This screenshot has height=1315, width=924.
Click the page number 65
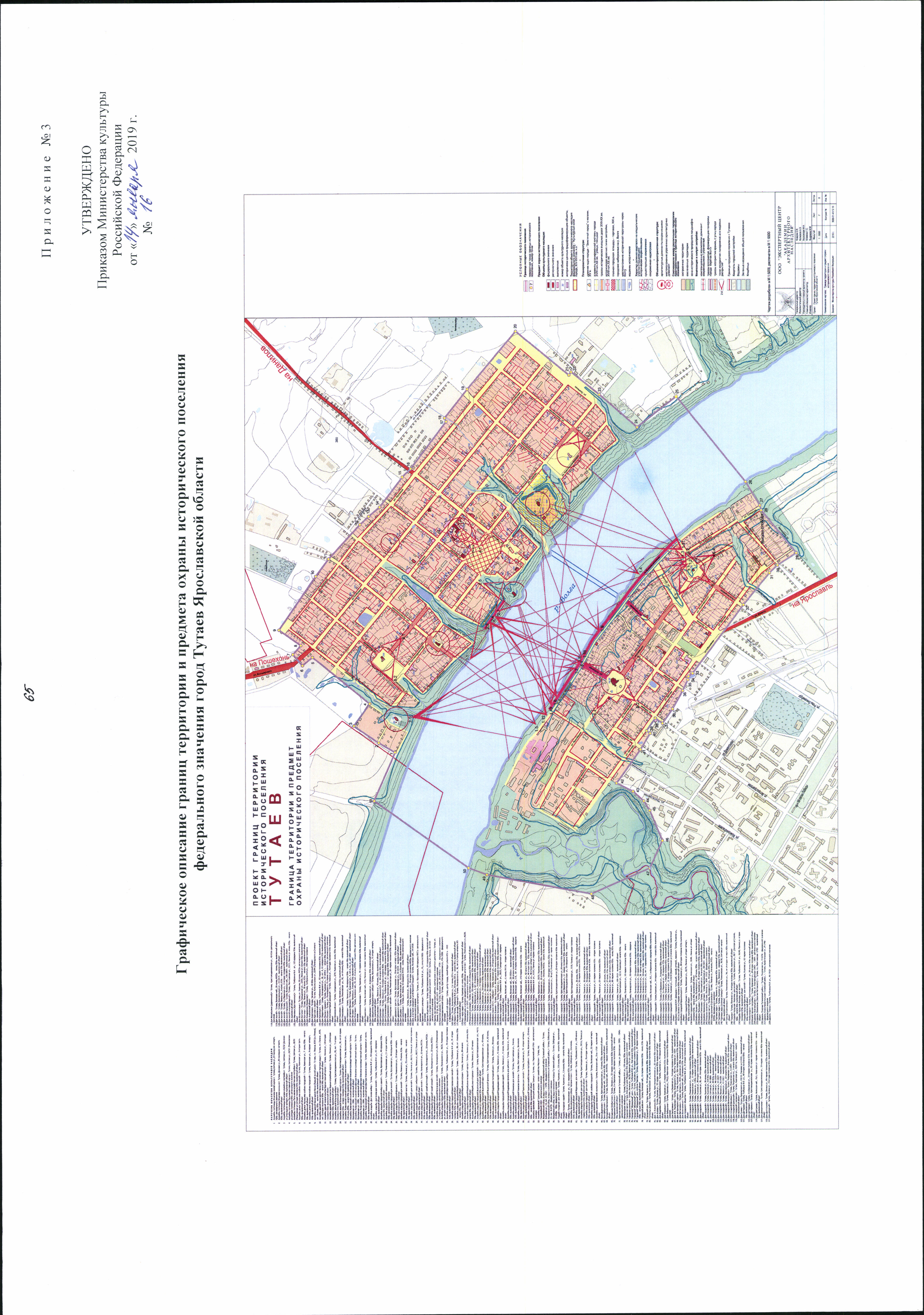point(30,692)
